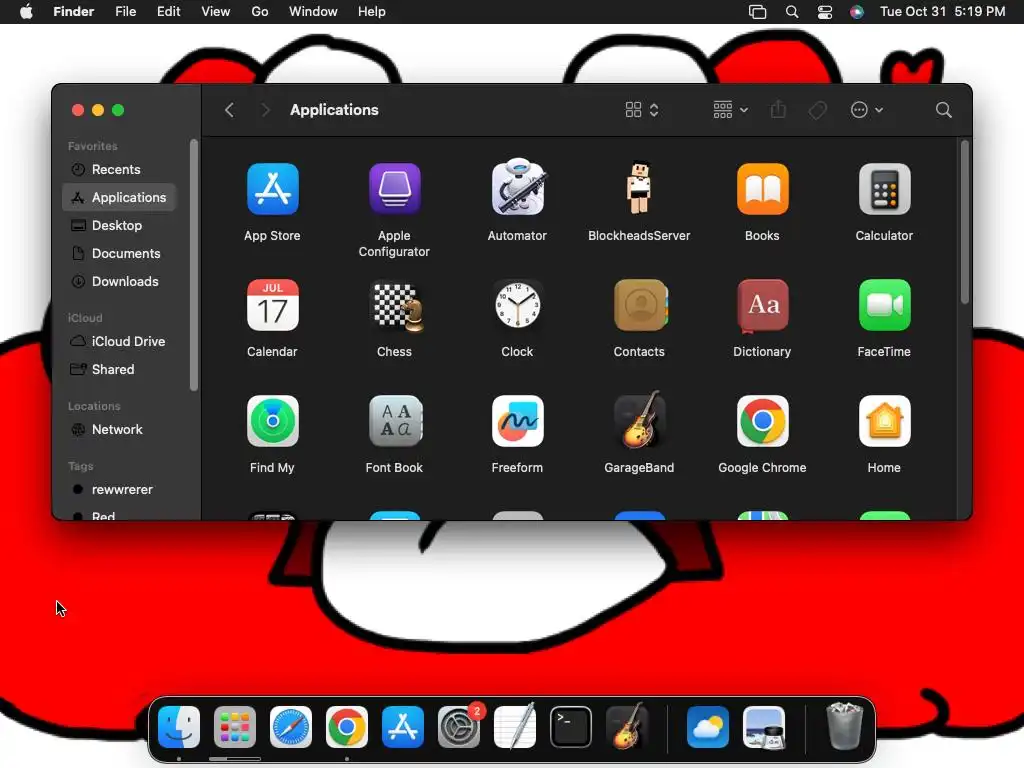Open the Apple menu

coord(26,12)
